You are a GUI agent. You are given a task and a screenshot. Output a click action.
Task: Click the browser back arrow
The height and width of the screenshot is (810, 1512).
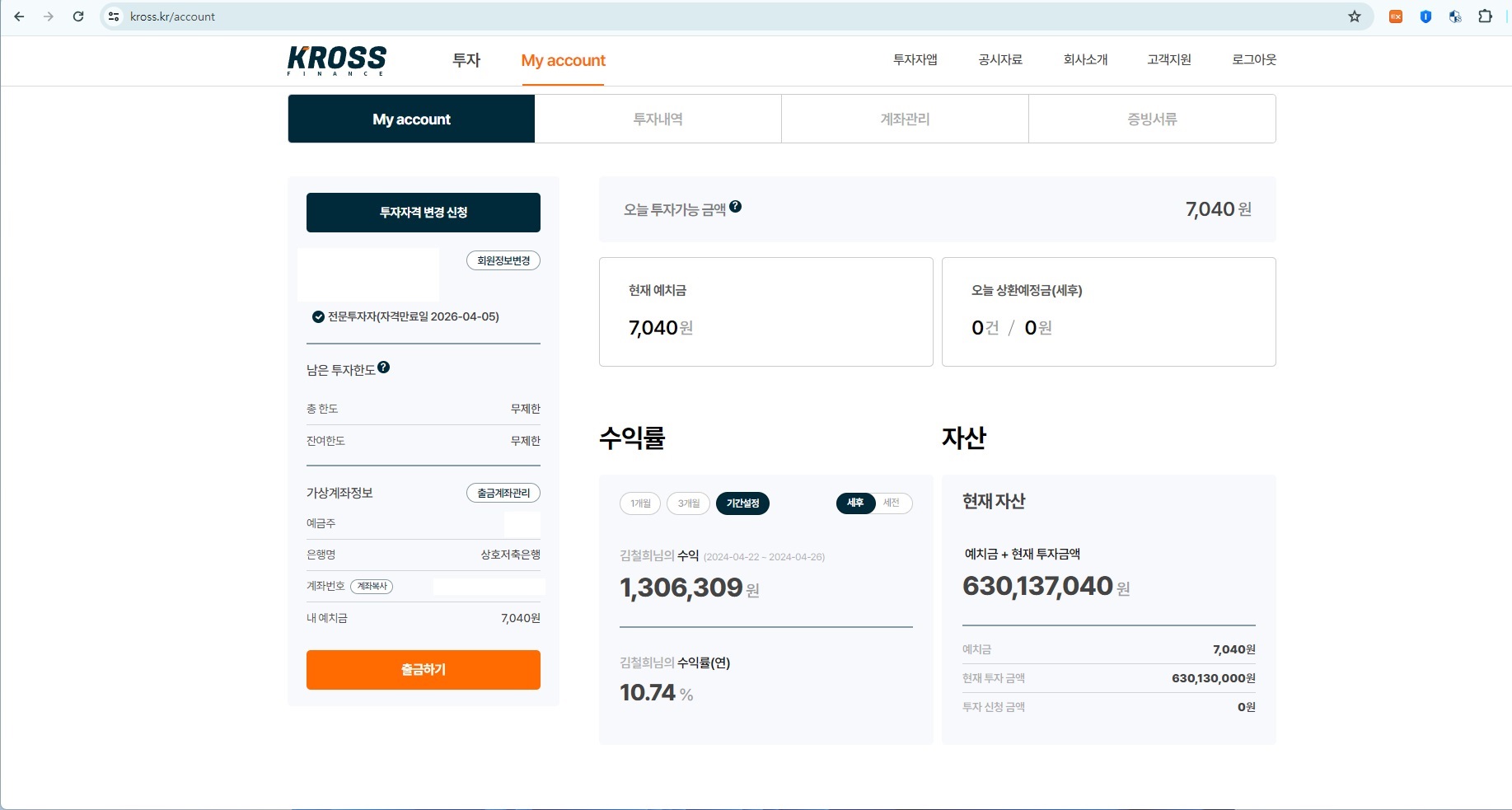coord(19,16)
